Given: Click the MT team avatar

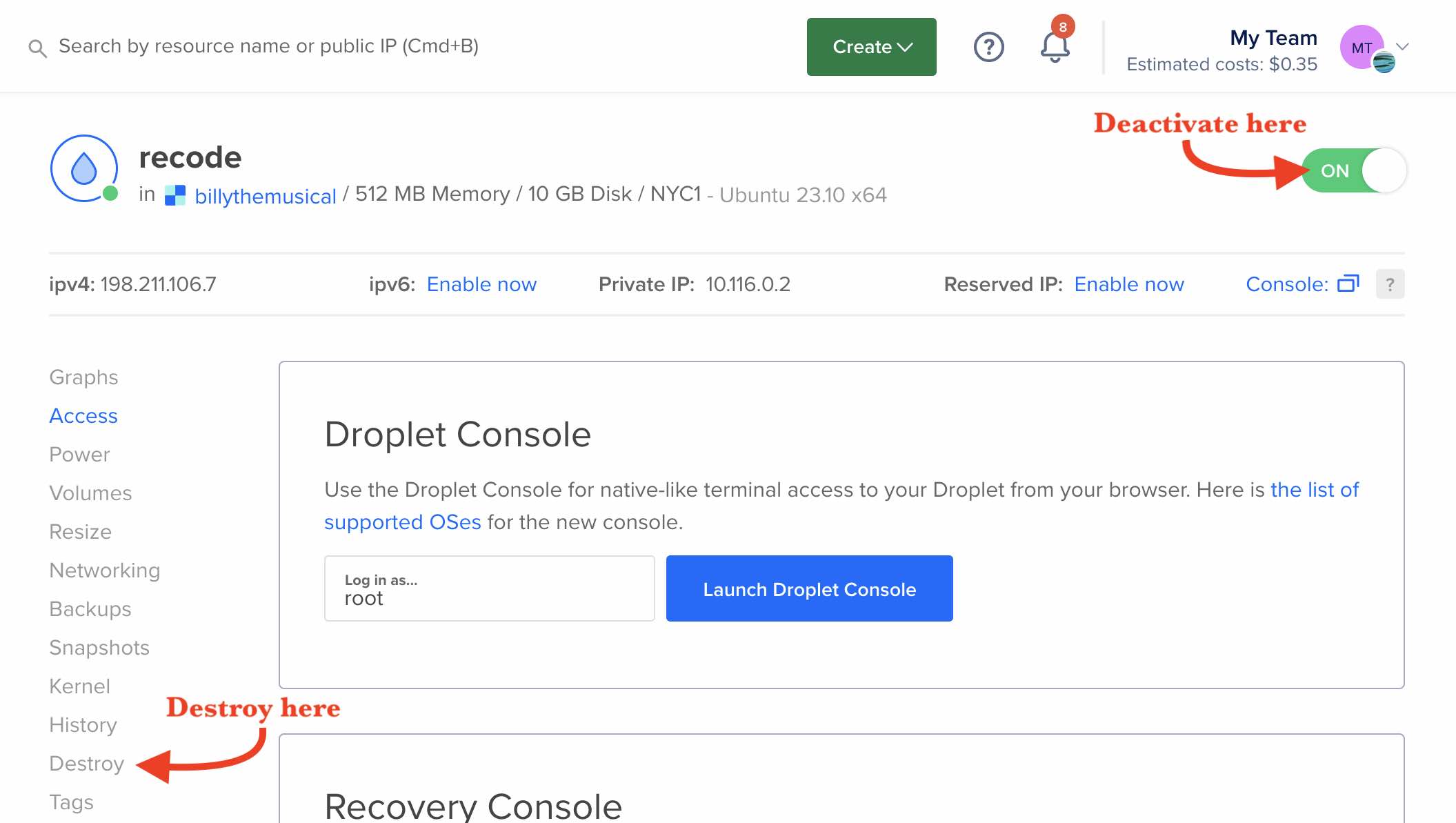Looking at the screenshot, I should pyautogui.click(x=1363, y=48).
